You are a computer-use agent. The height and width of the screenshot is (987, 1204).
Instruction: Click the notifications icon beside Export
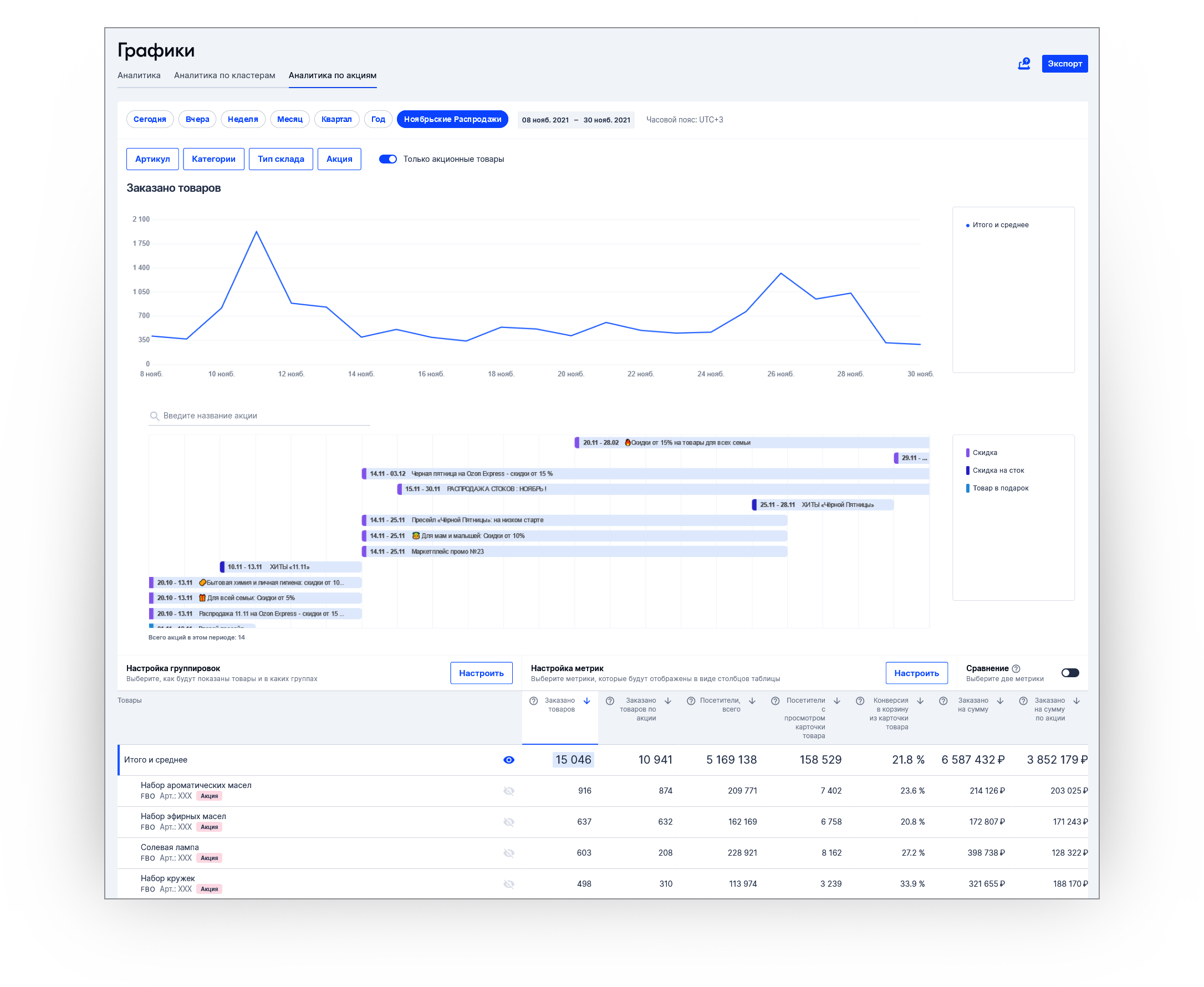1024,64
